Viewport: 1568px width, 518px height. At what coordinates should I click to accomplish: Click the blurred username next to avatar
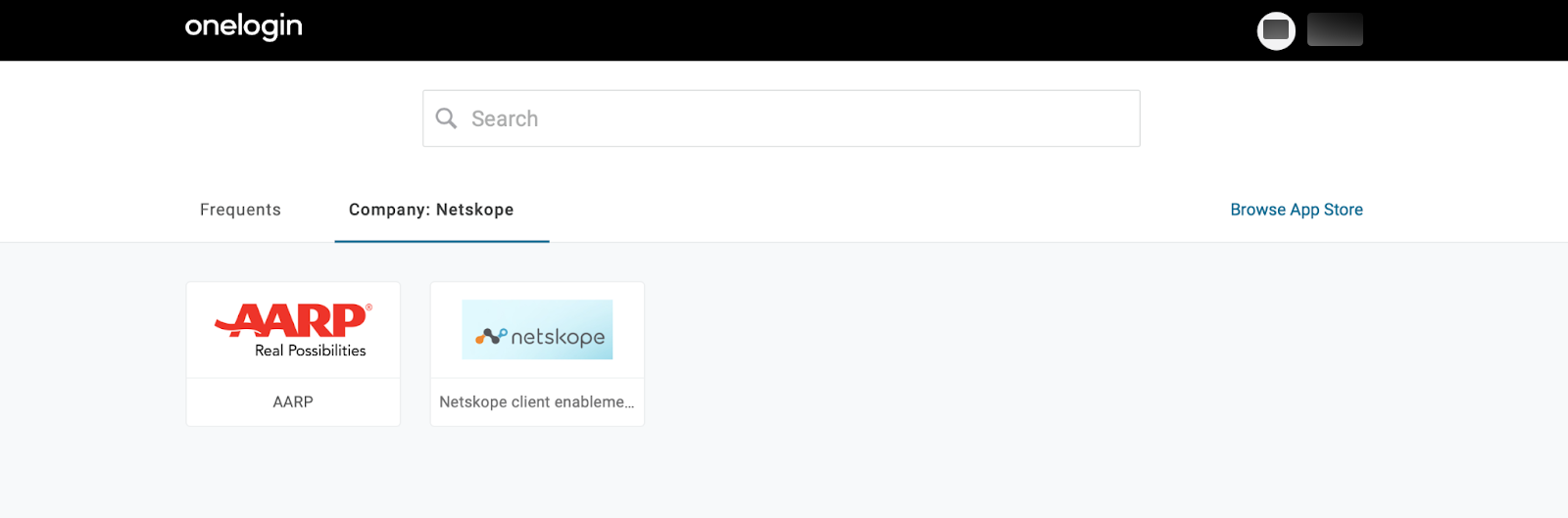[1335, 29]
